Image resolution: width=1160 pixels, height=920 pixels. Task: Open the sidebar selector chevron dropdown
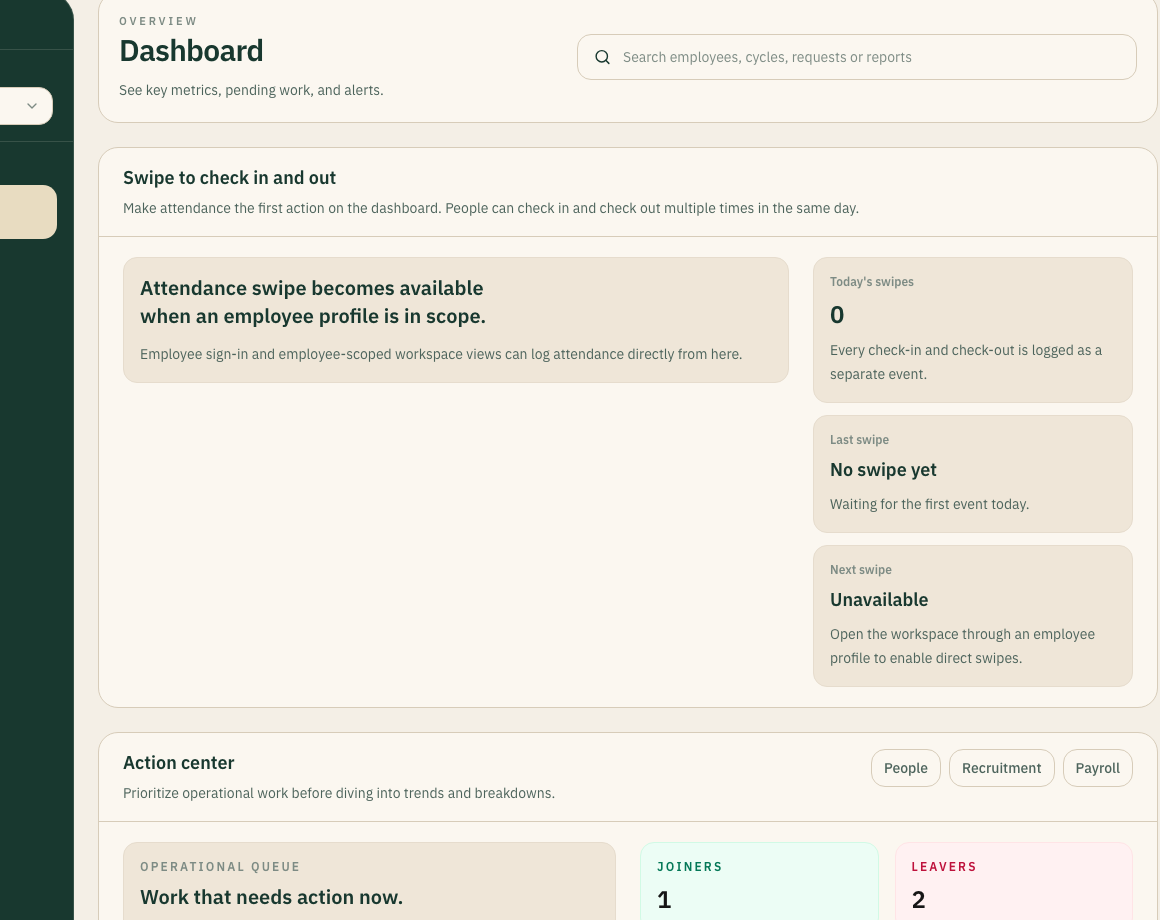click(31, 105)
